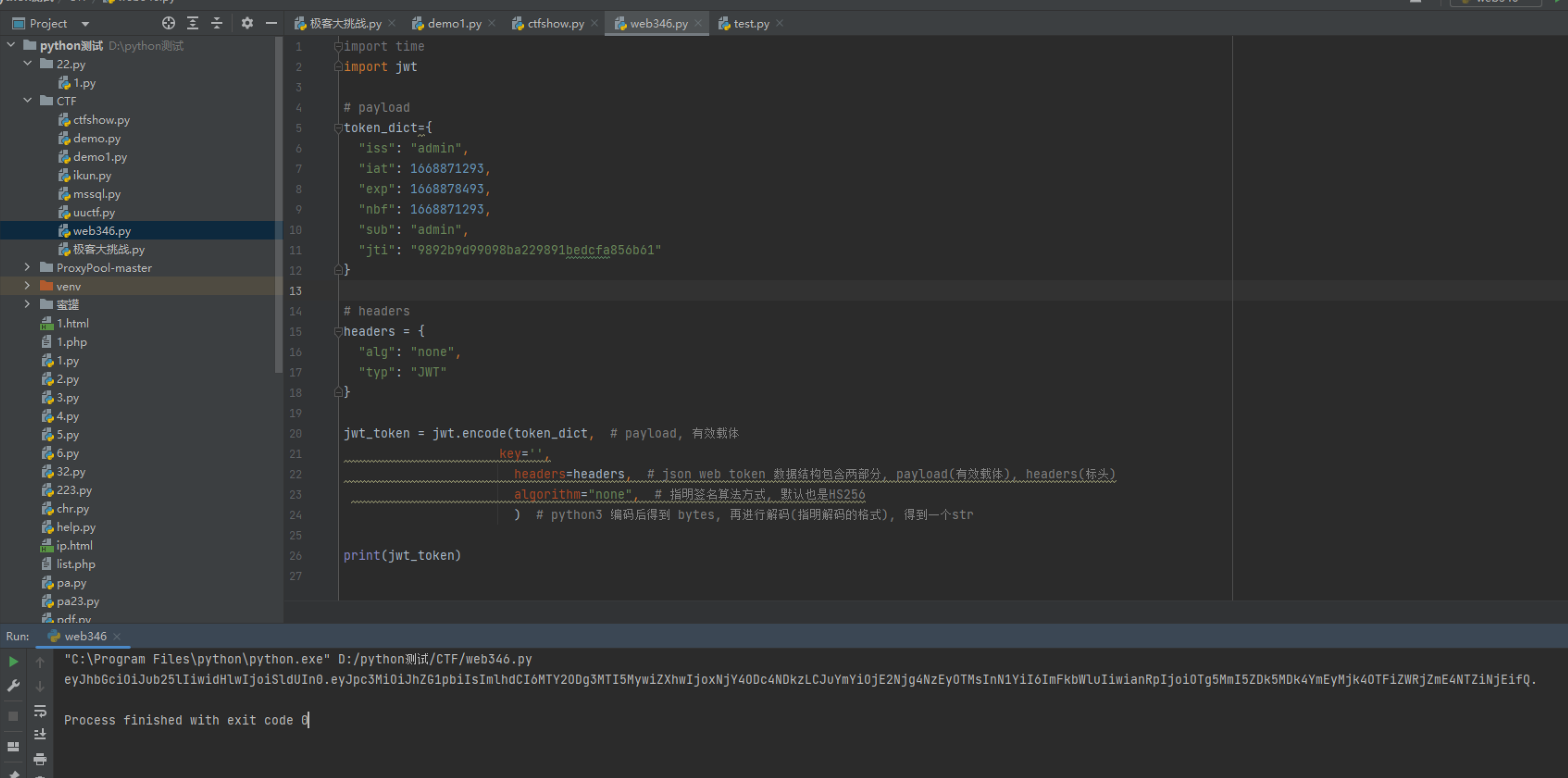Click the Stop icon in the Run panel
1568x778 pixels.
[13, 716]
